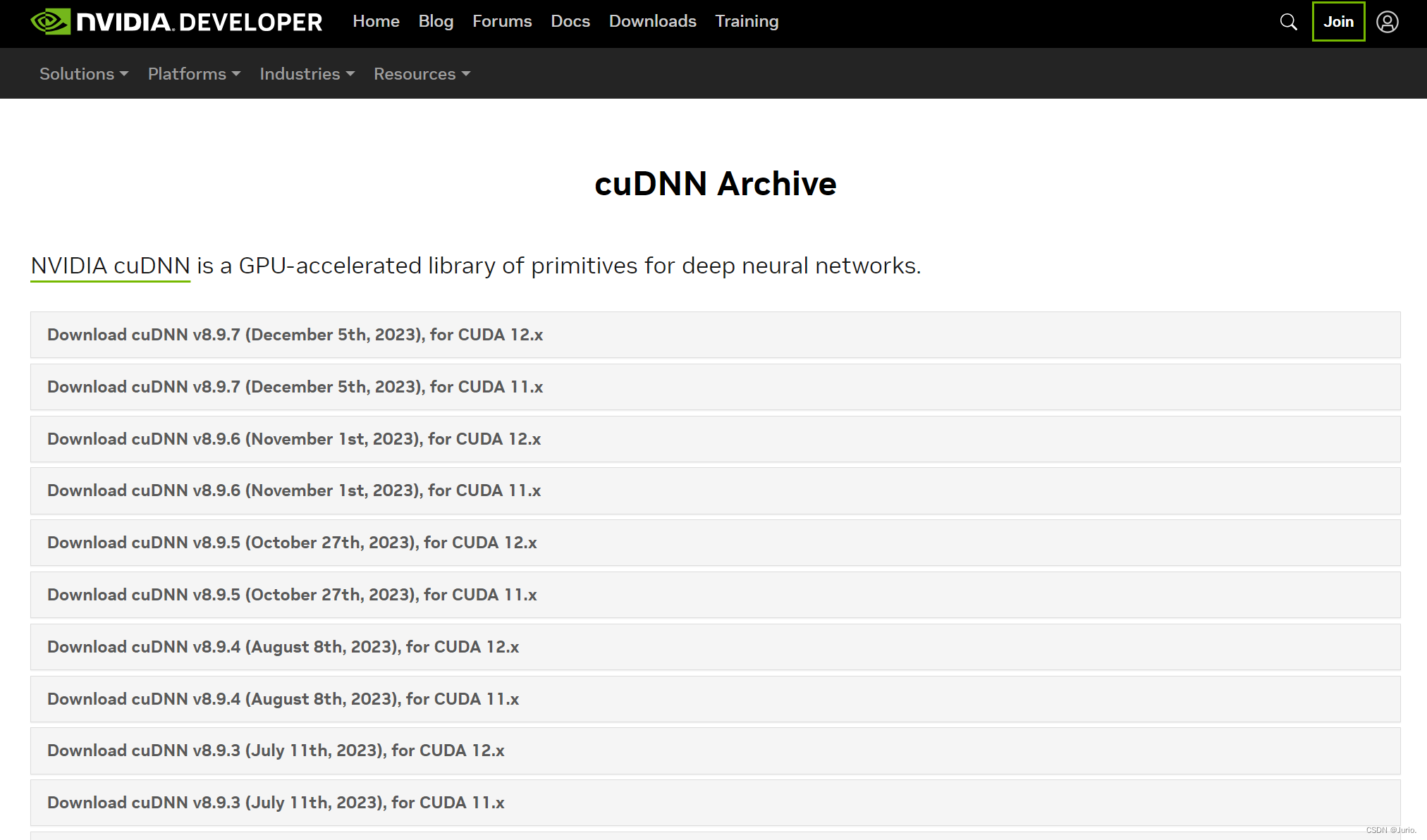Open the user account icon
The image size is (1427, 840).
tap(1387, 22)
